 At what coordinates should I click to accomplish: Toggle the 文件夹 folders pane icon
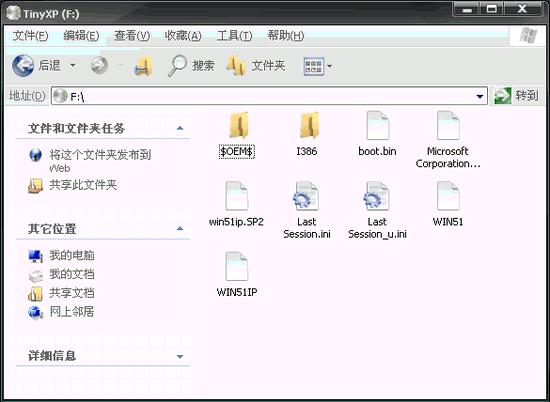pos(236,66)
